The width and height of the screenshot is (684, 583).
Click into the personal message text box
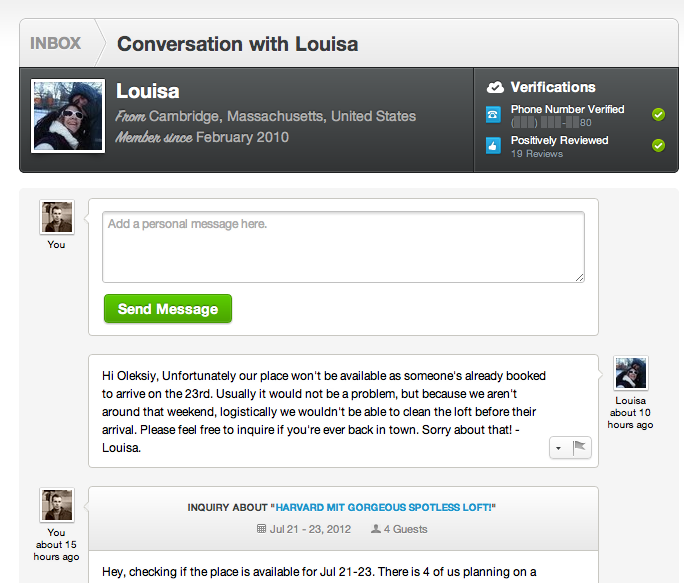tap(343, 246)
